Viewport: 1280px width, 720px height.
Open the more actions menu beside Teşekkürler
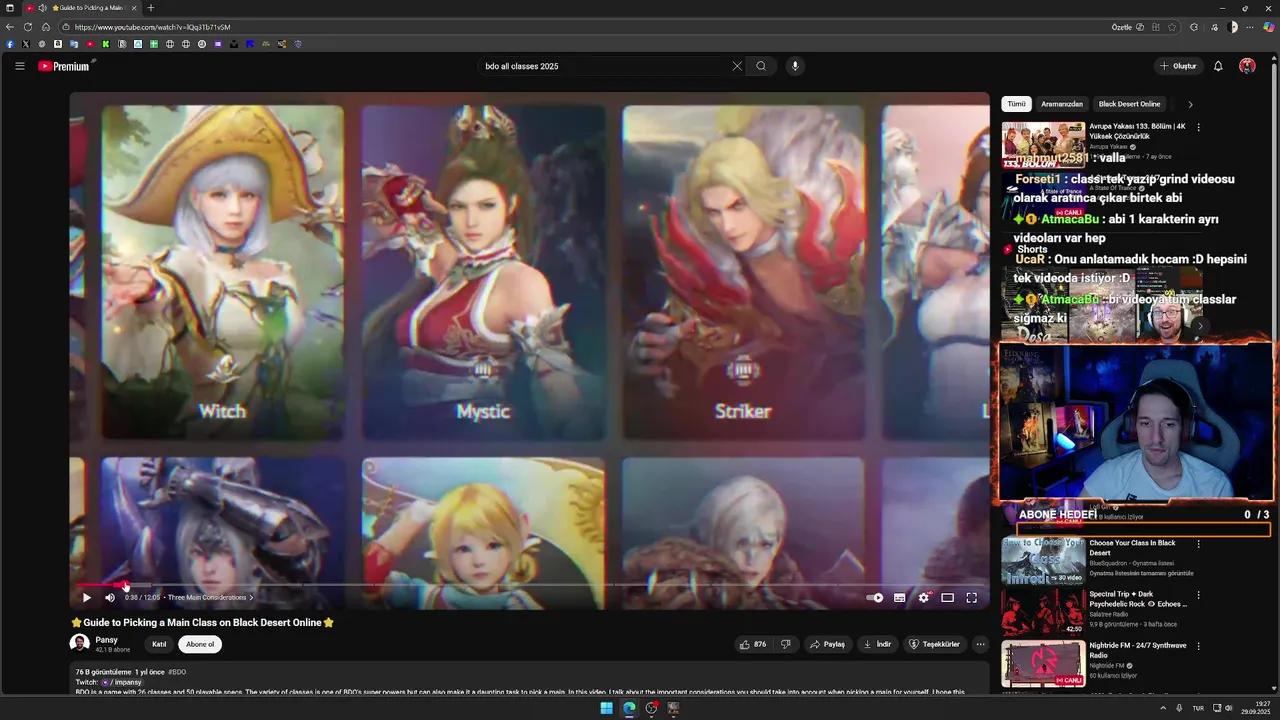(980, 645)
